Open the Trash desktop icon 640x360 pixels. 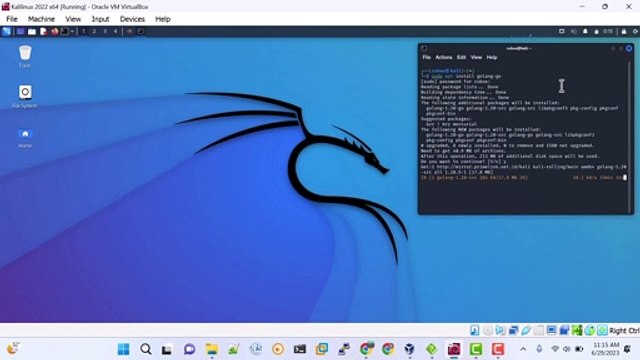(25, 56)
